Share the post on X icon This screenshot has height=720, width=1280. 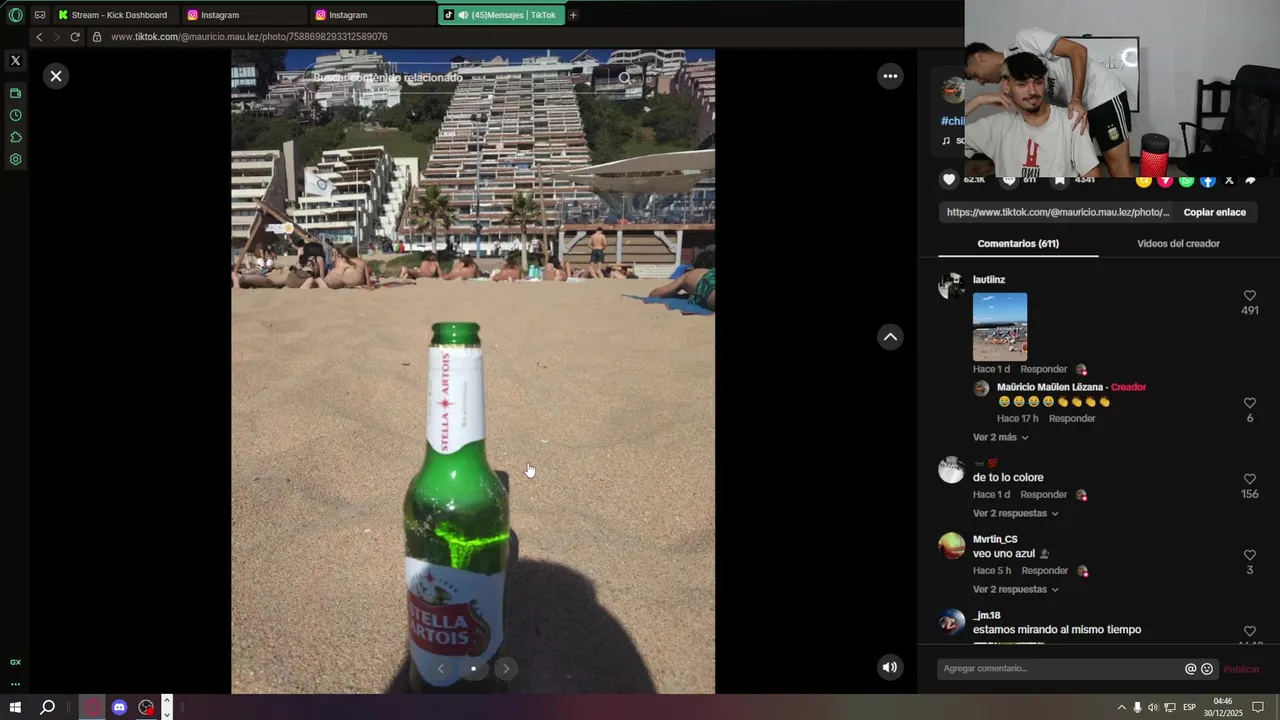coord(1229,180)
